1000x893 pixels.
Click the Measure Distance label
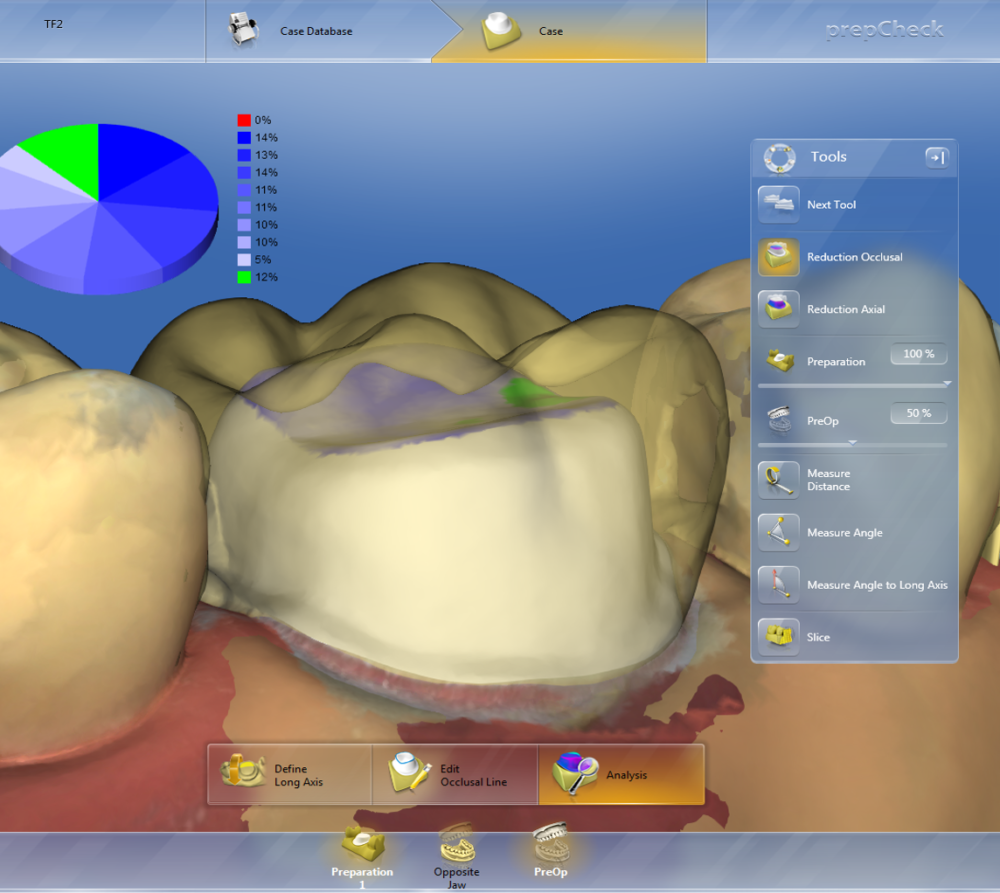click(x=828, y=480)
